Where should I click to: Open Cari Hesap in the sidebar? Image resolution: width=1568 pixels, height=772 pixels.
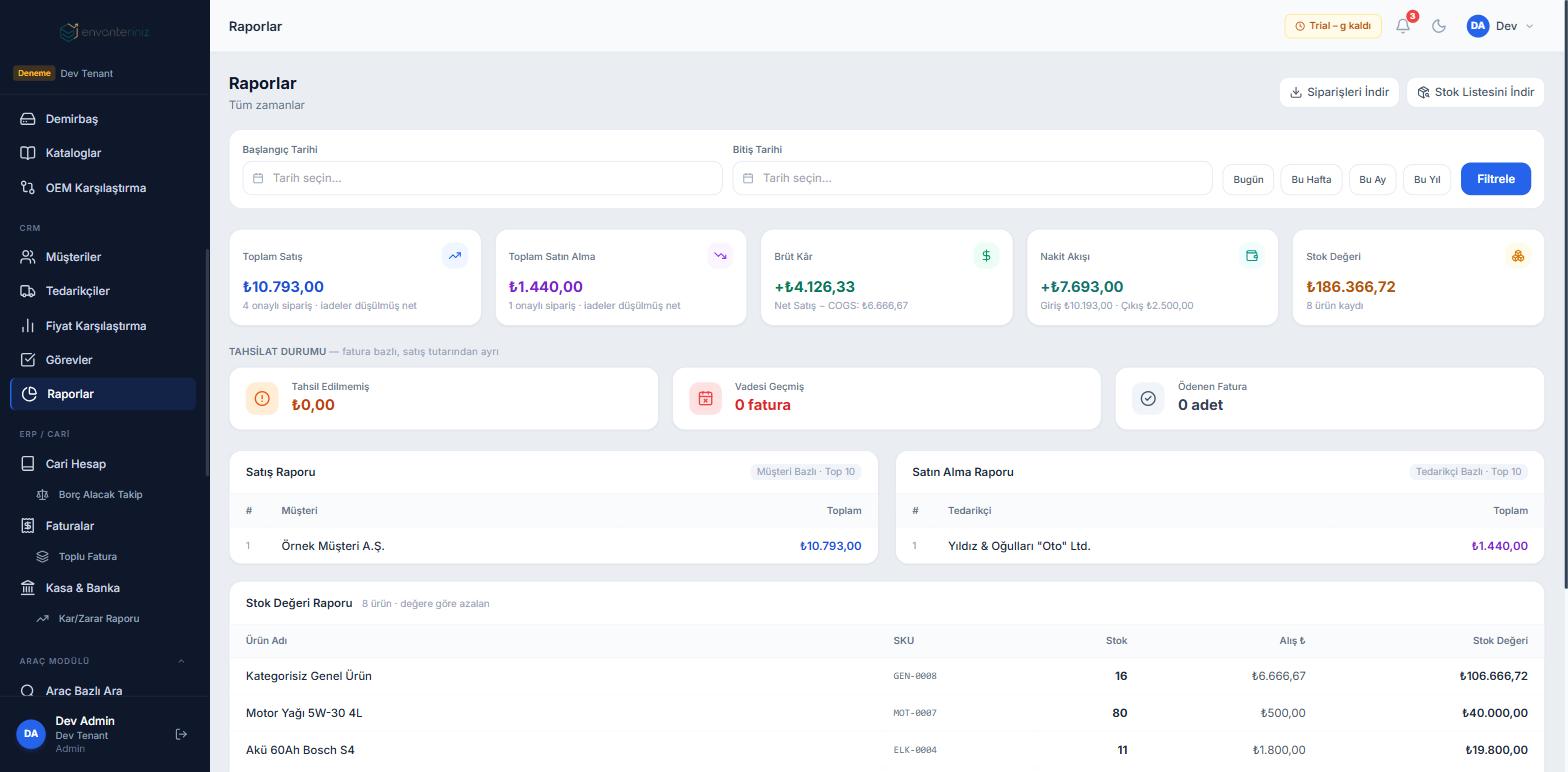(103, 464)
